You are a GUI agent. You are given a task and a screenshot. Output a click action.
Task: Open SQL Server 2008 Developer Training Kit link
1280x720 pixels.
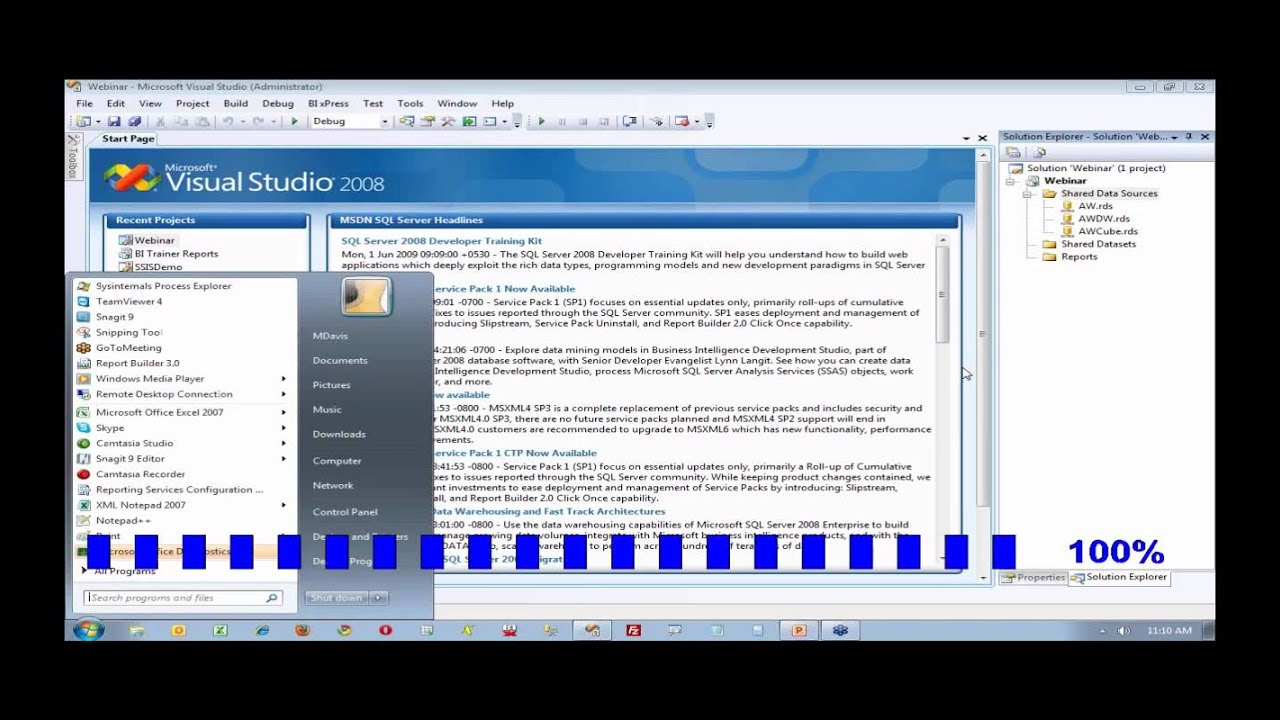pyautogui.click(x=441, y=241)
